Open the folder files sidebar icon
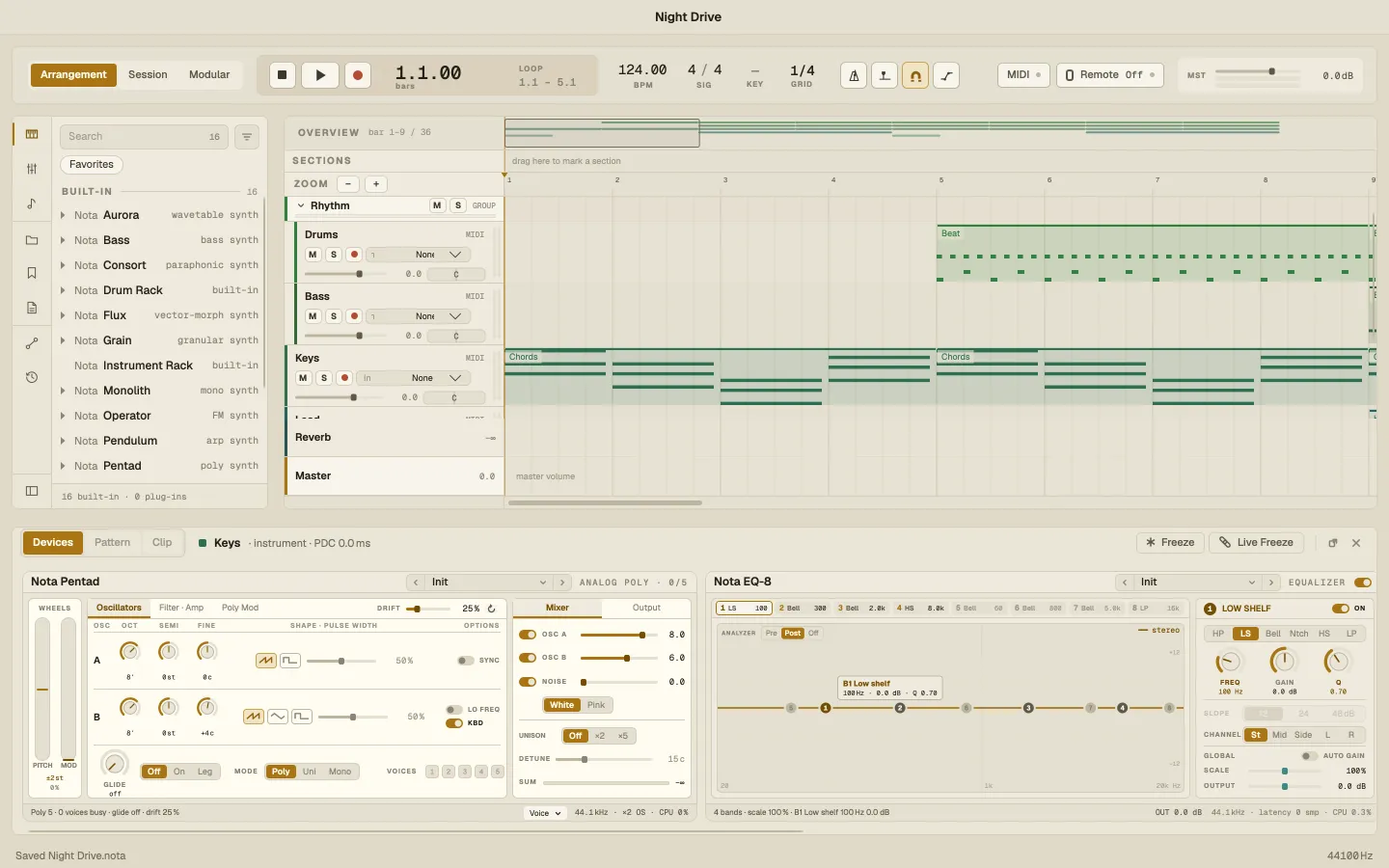 32,240
